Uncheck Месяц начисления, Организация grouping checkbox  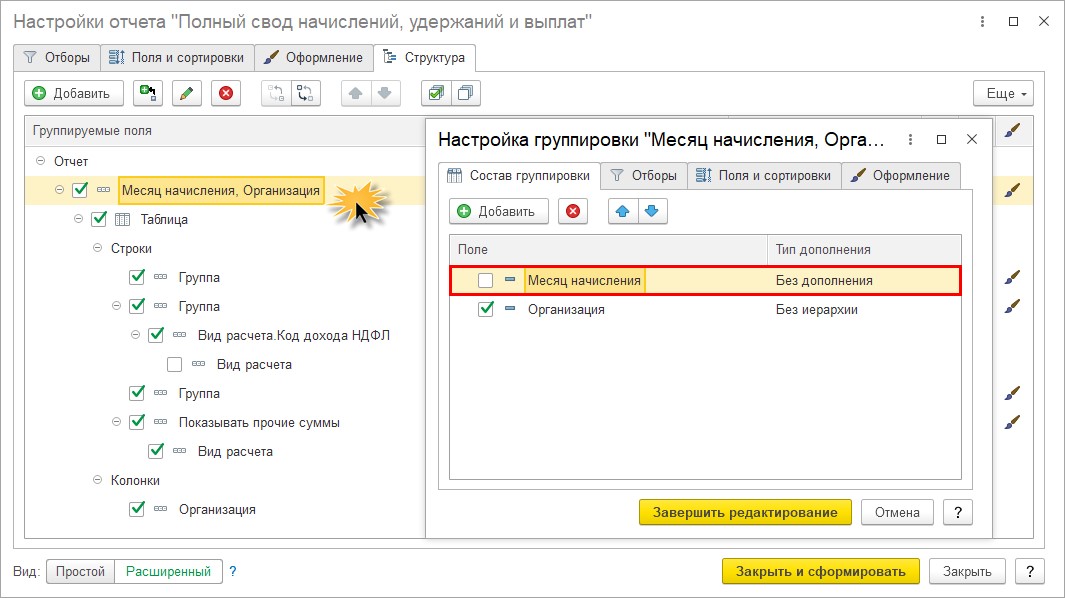point(80,190)
